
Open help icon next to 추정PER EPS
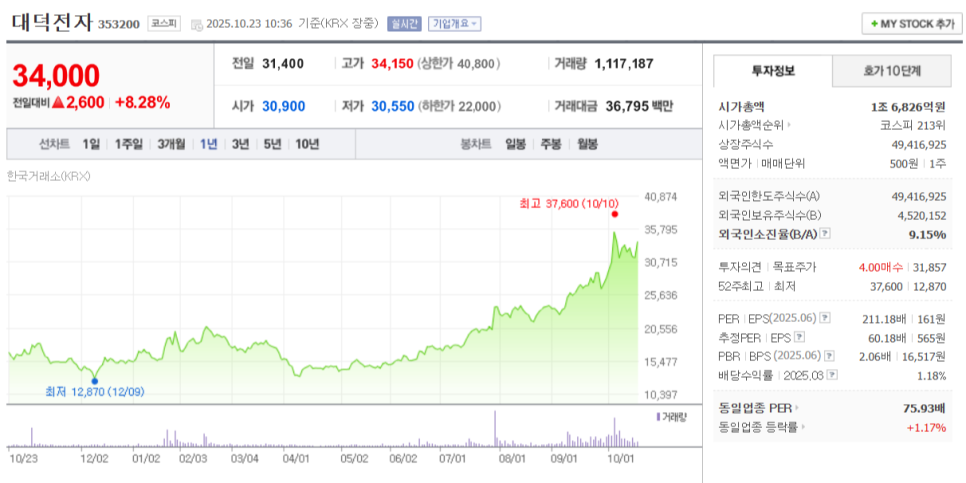point(800,338)
